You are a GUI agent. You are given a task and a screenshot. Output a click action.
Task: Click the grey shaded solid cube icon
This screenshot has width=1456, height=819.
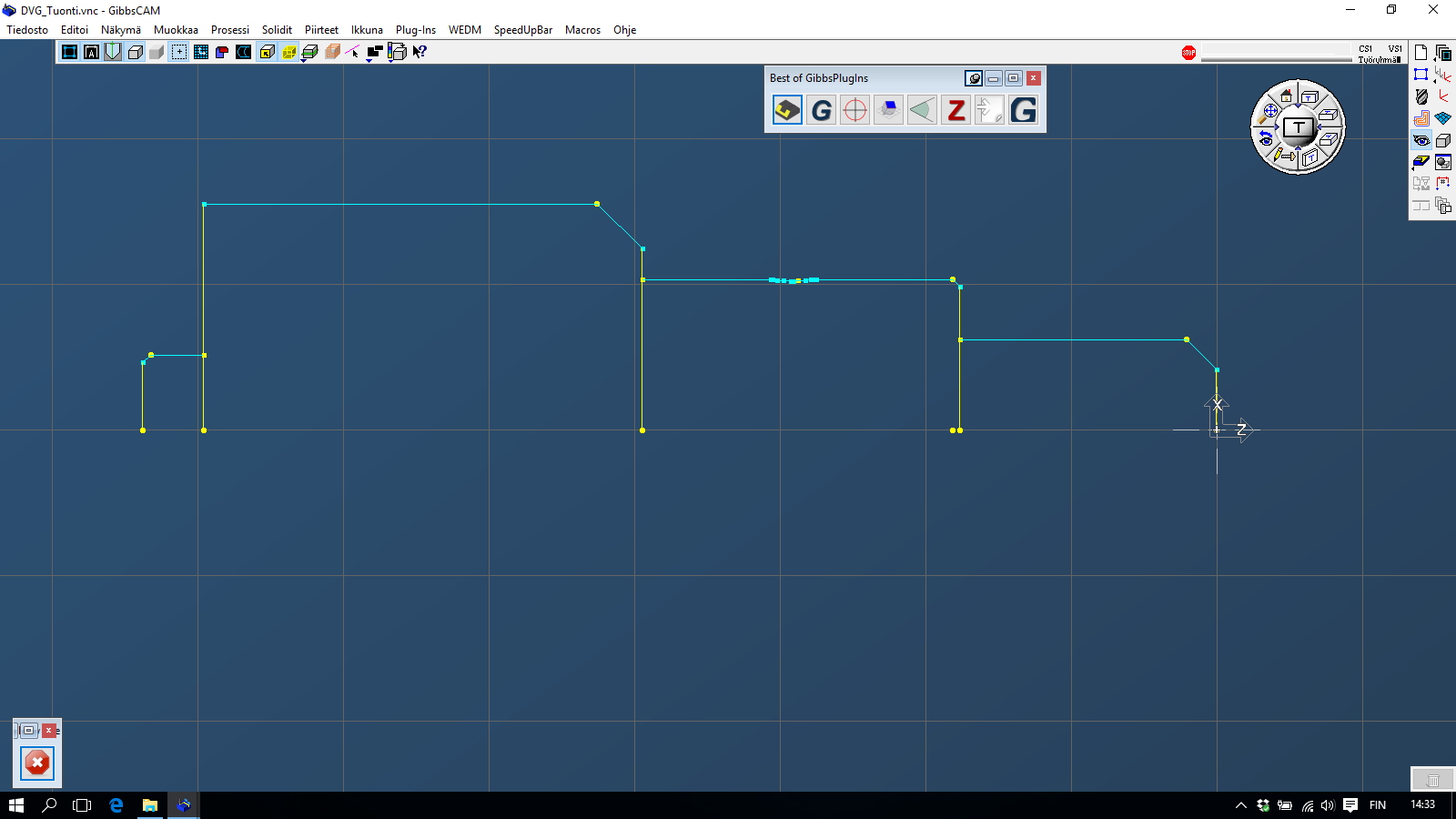tap(157, 52)
